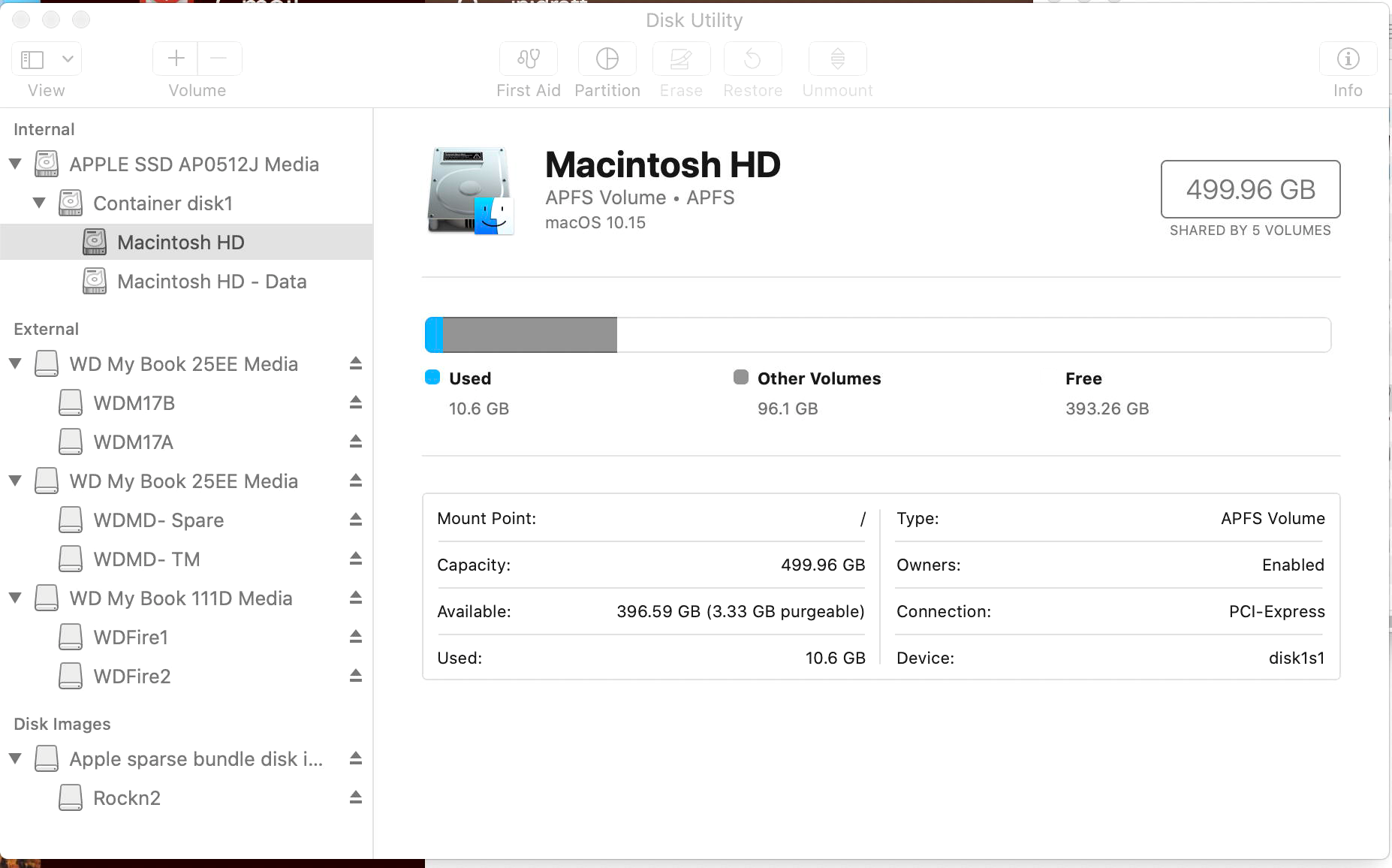Select the WDFire2 volume
This screenshot has width=1392, height=868.
[x=186, y=676]
